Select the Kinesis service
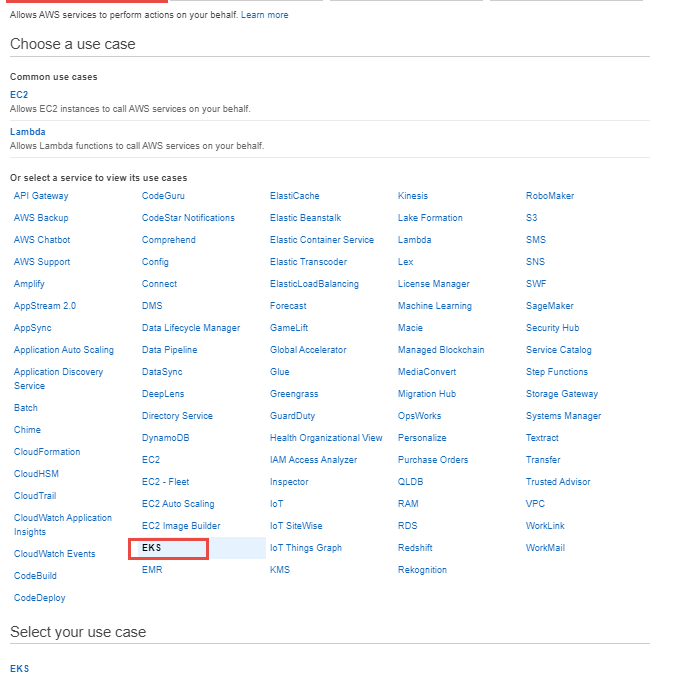 point(413,196)
